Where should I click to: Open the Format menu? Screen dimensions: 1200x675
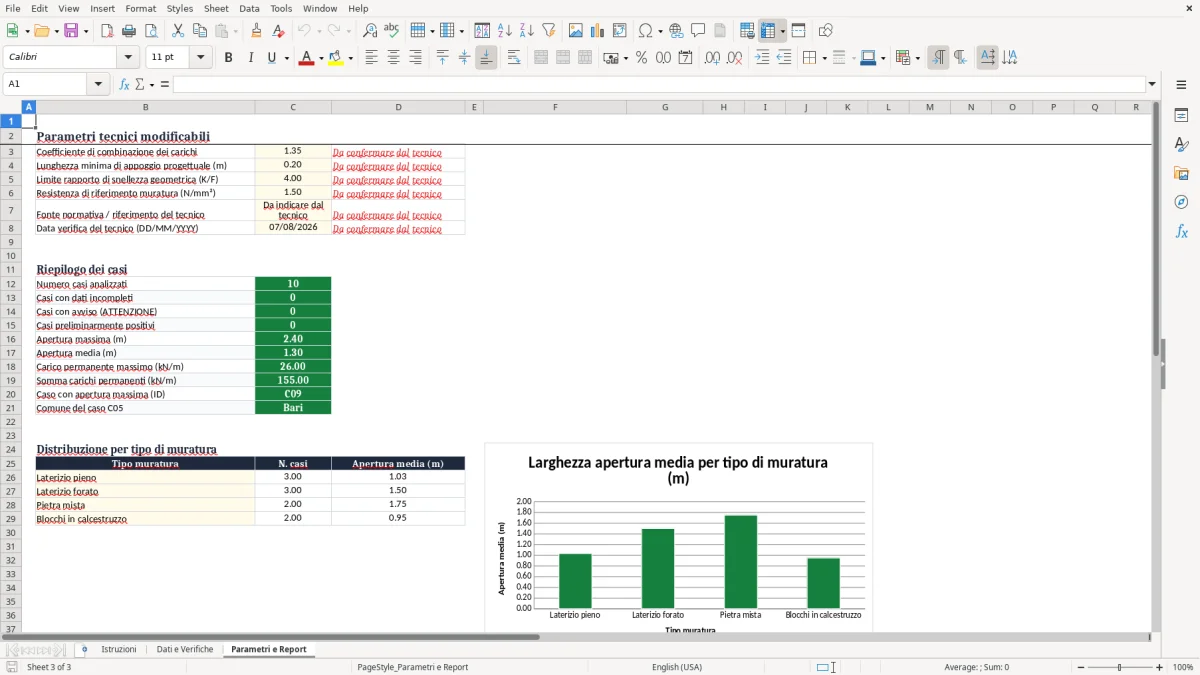pyautogui.click(x=140, y=8)
